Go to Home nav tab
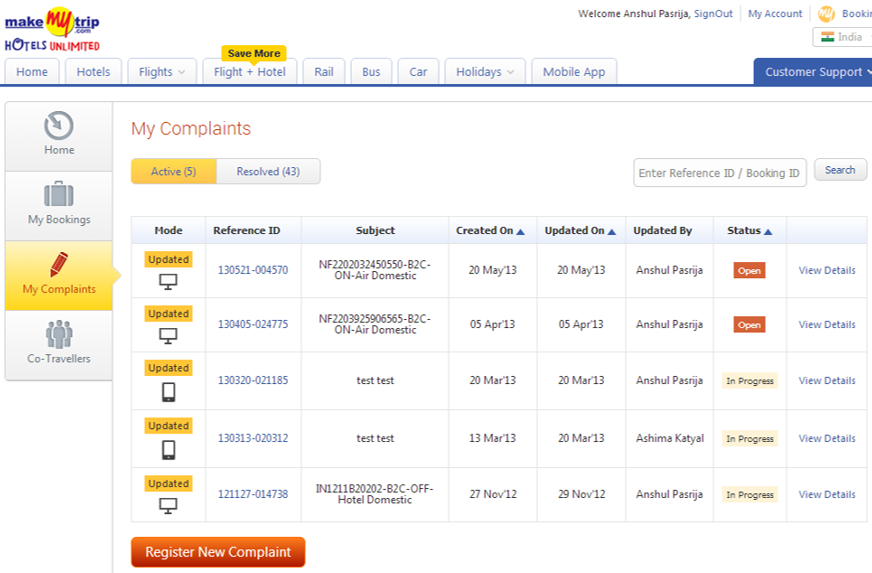This screenshot has width=872, height=573. [x=32, y=72]
